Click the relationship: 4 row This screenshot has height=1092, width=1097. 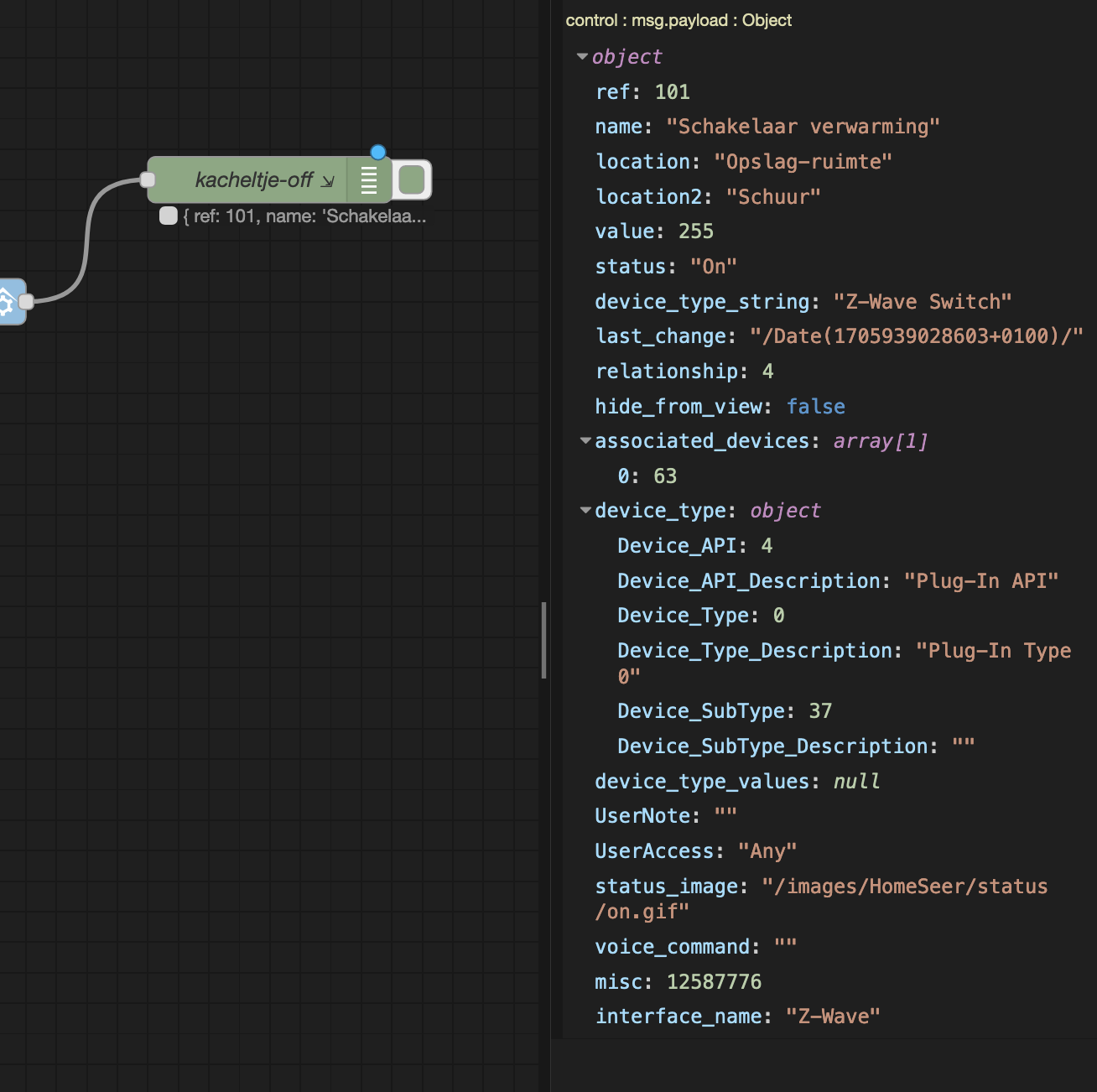point(684,372)
